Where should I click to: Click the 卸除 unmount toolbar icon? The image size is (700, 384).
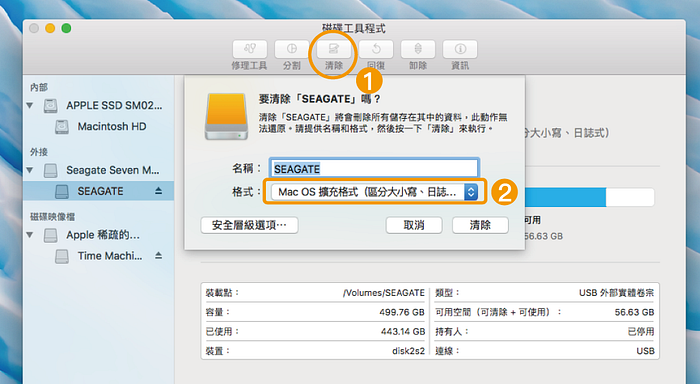418,49
